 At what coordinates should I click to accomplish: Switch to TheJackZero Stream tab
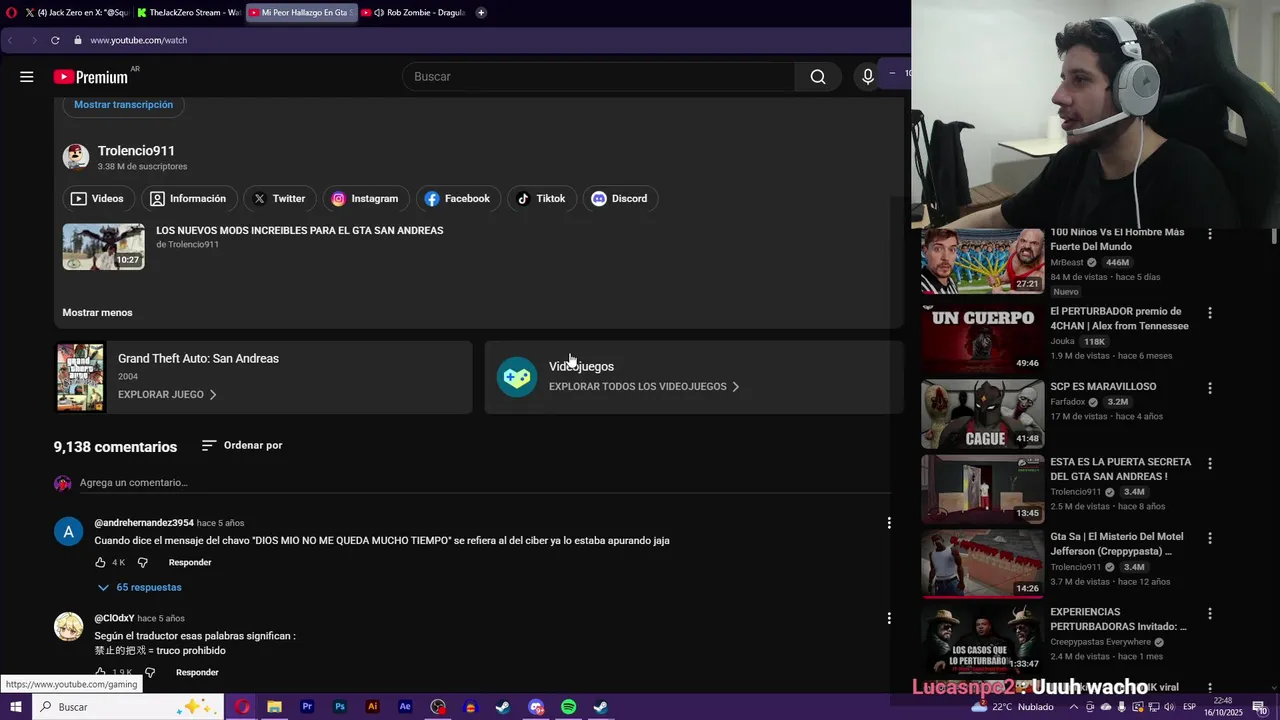coord(189,12)
